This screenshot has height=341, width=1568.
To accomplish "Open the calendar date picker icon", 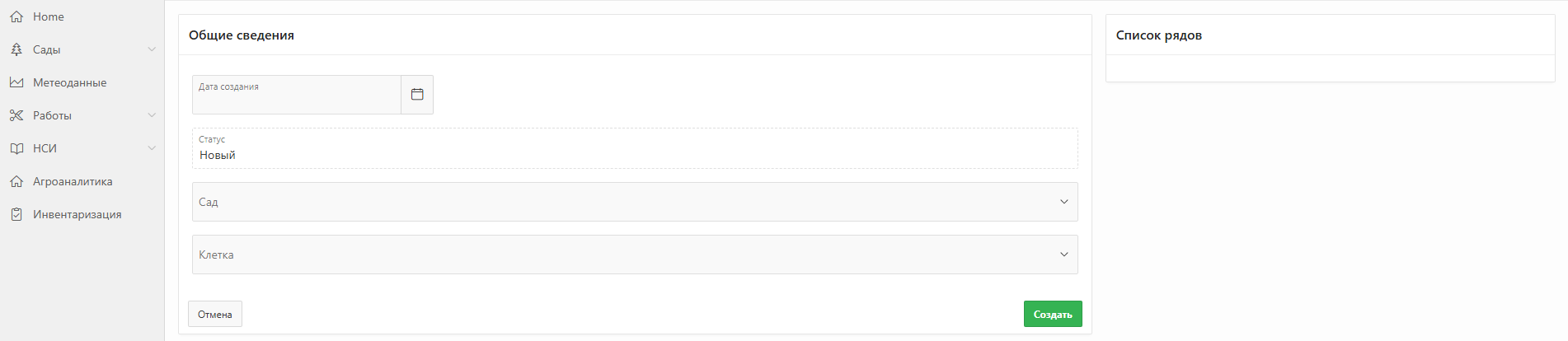I will click(417, 95).
